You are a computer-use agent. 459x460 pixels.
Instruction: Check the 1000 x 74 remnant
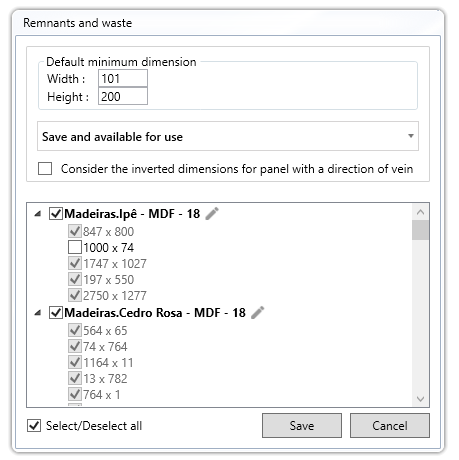(x=75, y=248)
